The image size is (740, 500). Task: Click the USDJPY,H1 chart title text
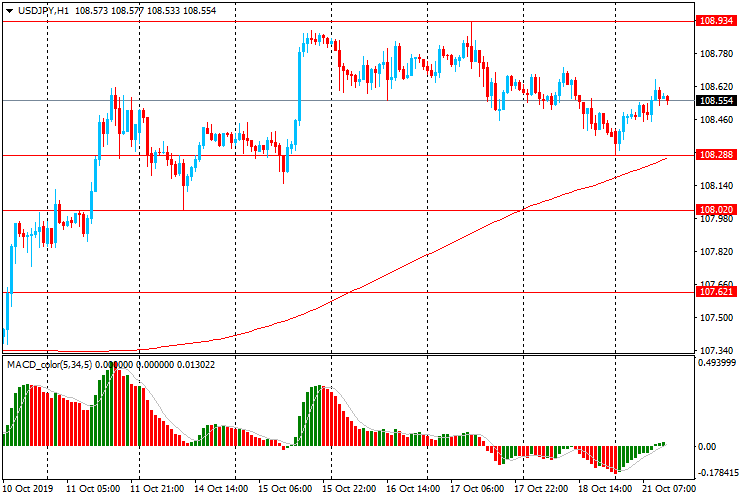43,10
